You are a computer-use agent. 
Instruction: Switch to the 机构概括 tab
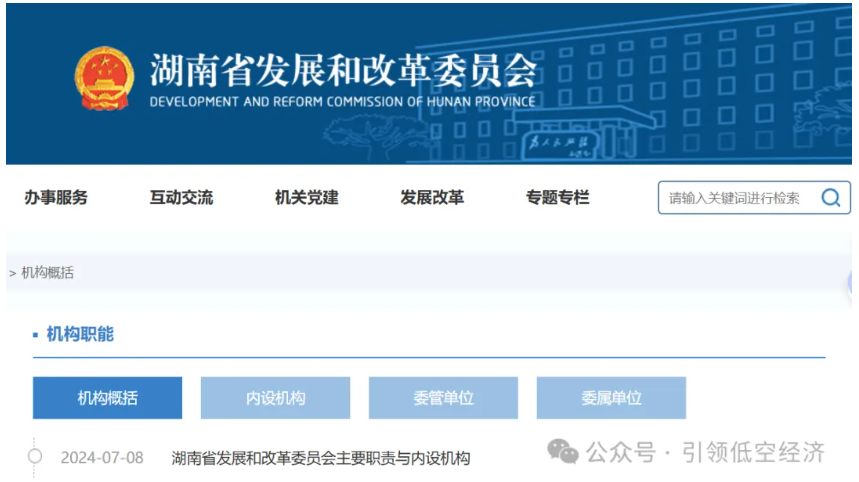pyautogui.click(x=107, y=398)
